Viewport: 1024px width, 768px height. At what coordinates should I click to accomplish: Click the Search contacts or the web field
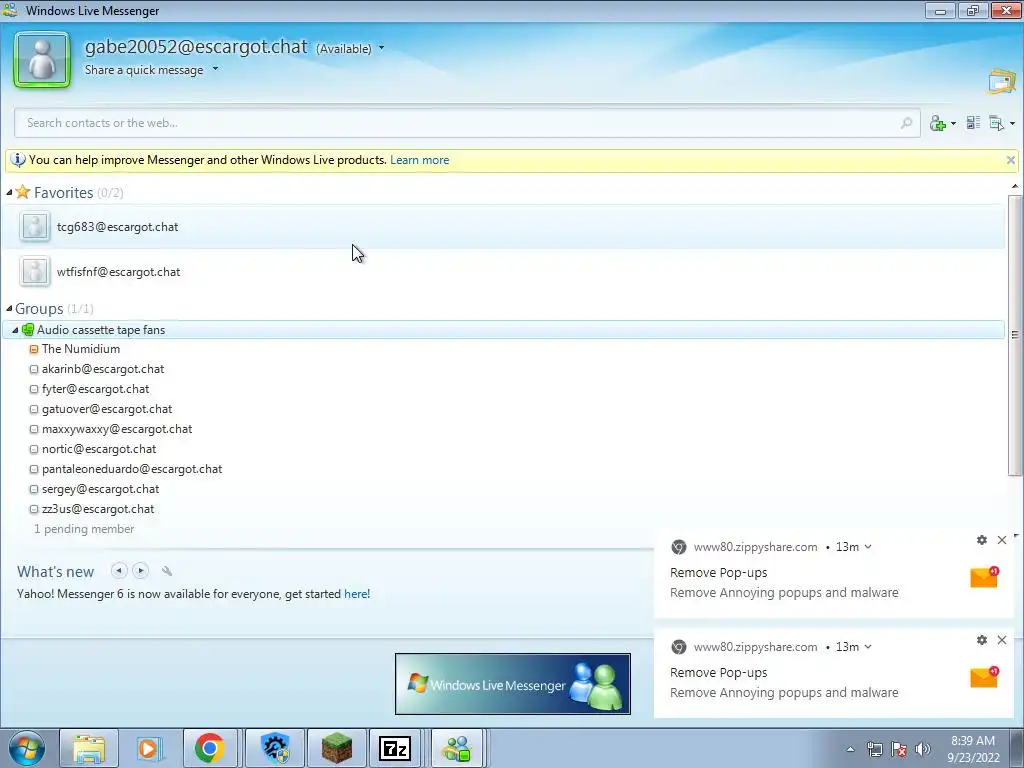coord(467,123)
